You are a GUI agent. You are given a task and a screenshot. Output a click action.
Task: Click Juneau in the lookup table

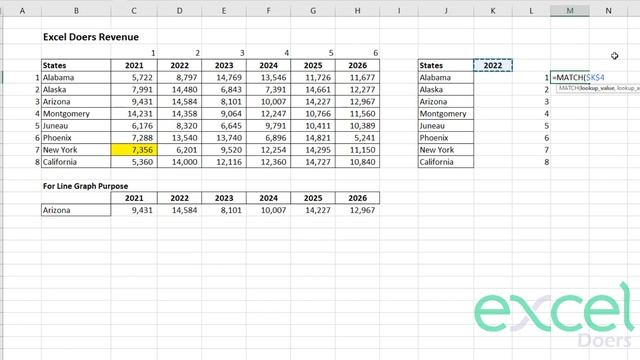click(446, 126)
